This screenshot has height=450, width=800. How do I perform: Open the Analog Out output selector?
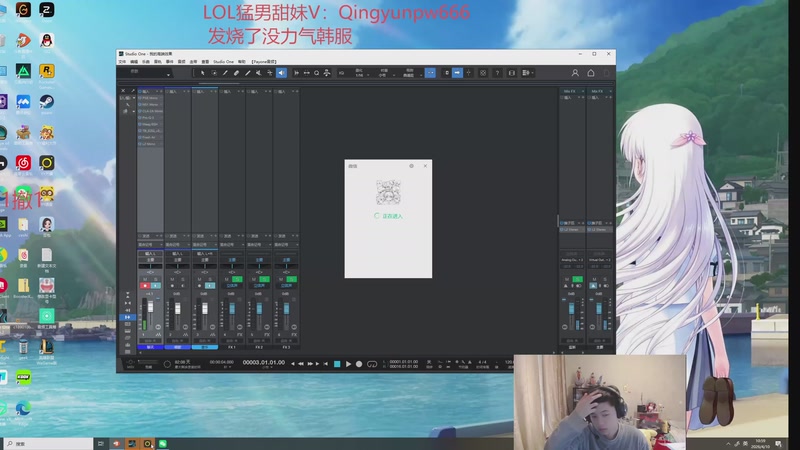click(571, 260)
